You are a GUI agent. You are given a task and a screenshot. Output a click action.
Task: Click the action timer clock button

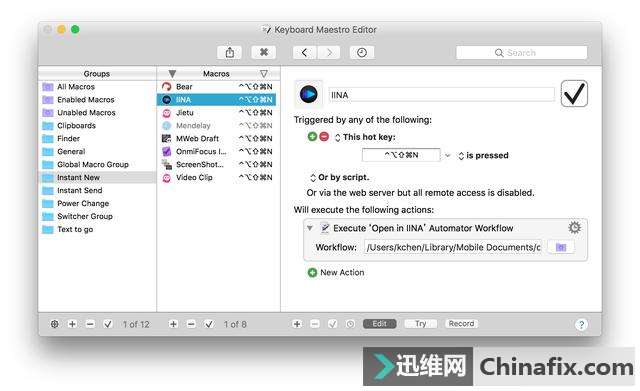tap(350, 324)
